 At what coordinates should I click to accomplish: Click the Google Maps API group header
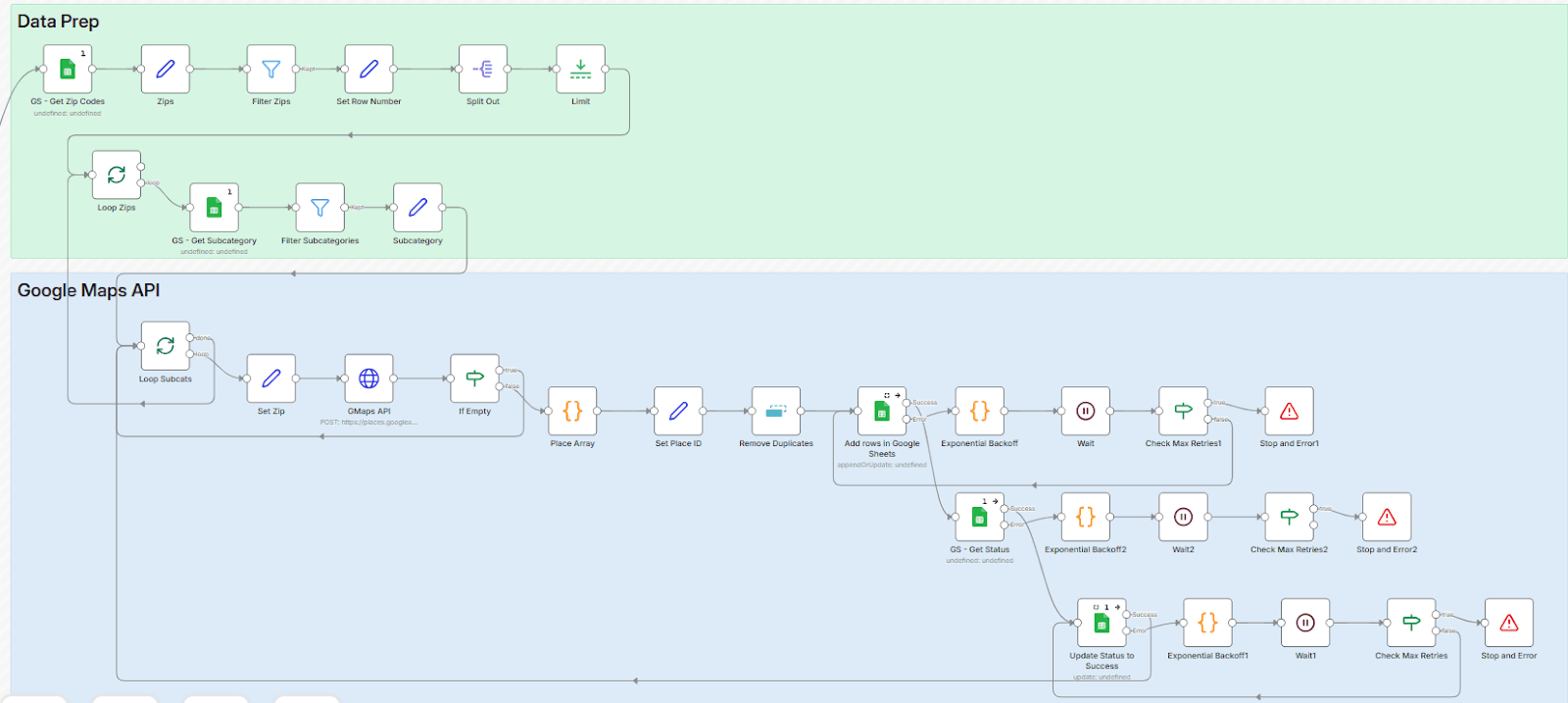pos(90,290)
